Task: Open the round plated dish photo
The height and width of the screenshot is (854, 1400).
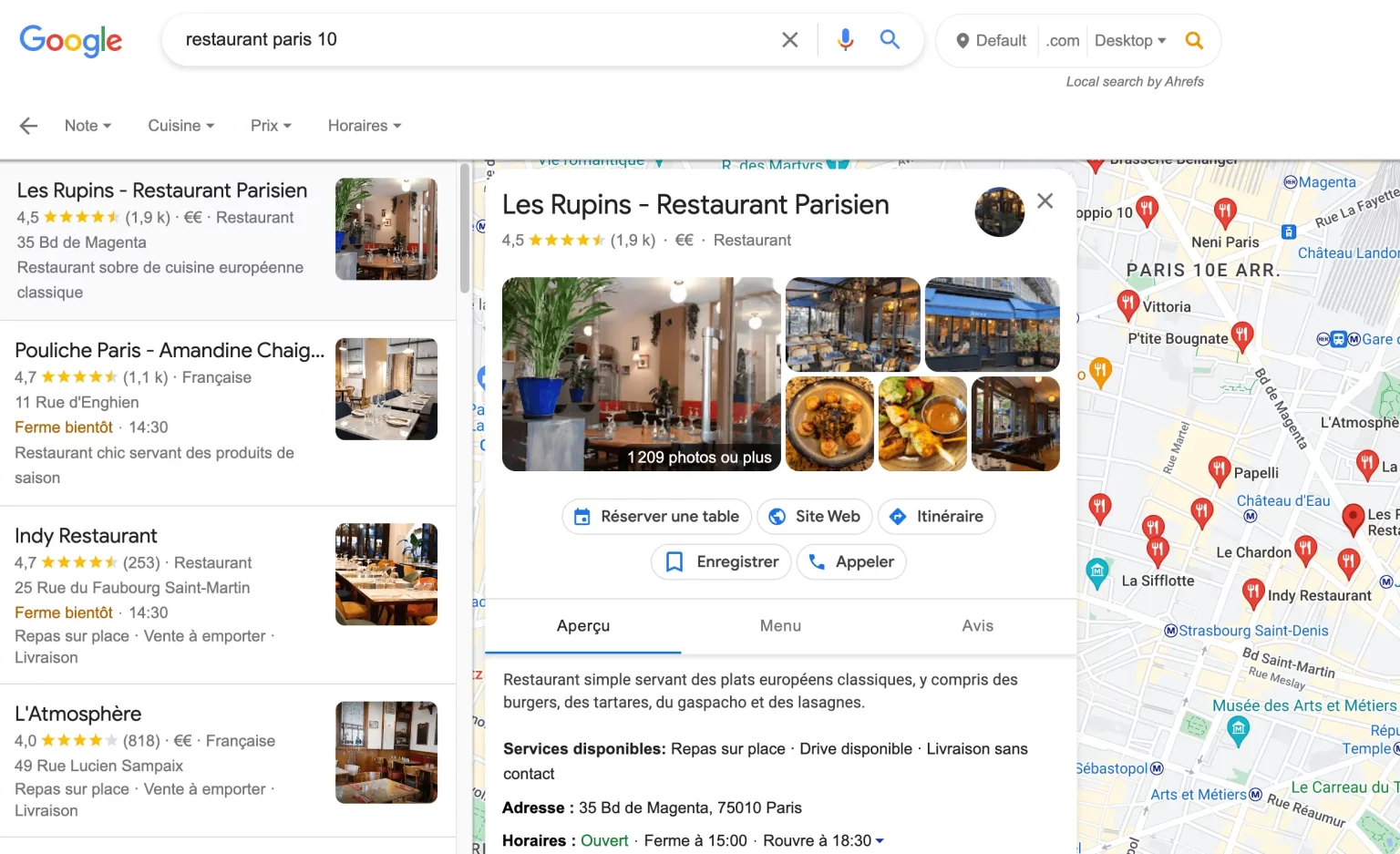Action: tap(829, 424)
